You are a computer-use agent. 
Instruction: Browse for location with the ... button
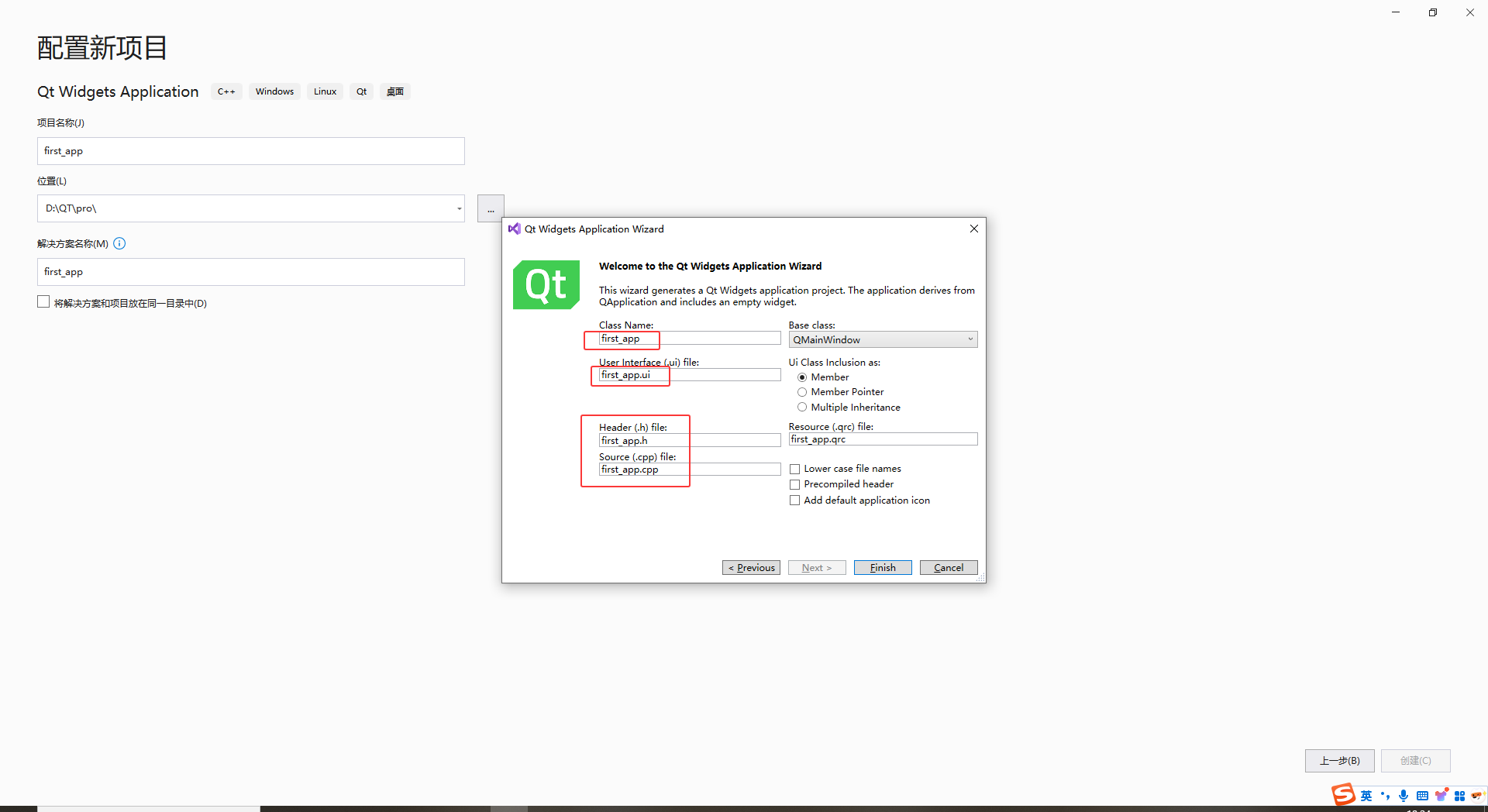point(491,208)
